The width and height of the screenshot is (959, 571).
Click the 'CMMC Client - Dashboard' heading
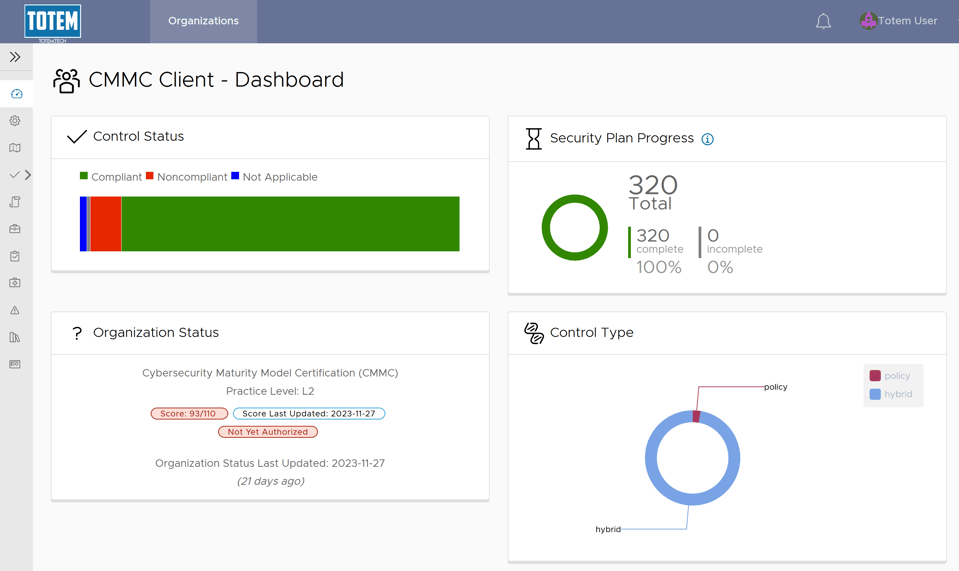(x=217, y=80)
